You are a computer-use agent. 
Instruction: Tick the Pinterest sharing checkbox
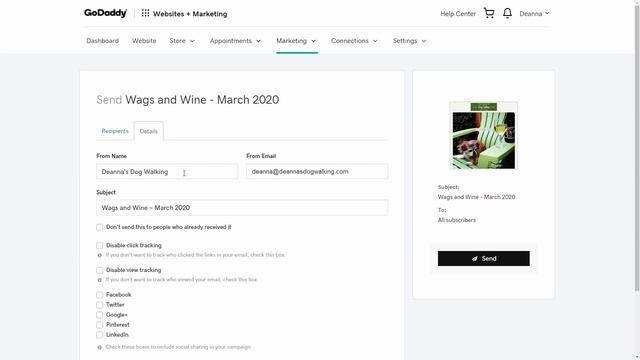100,325
